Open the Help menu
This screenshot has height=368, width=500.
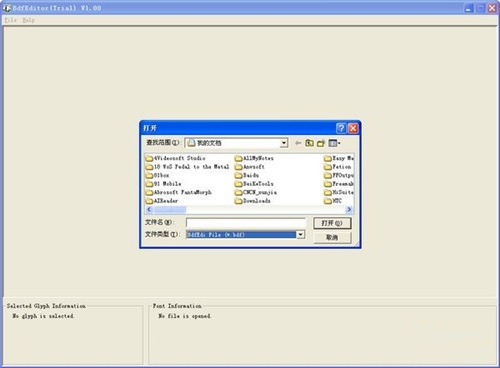[x=29, y=20]
